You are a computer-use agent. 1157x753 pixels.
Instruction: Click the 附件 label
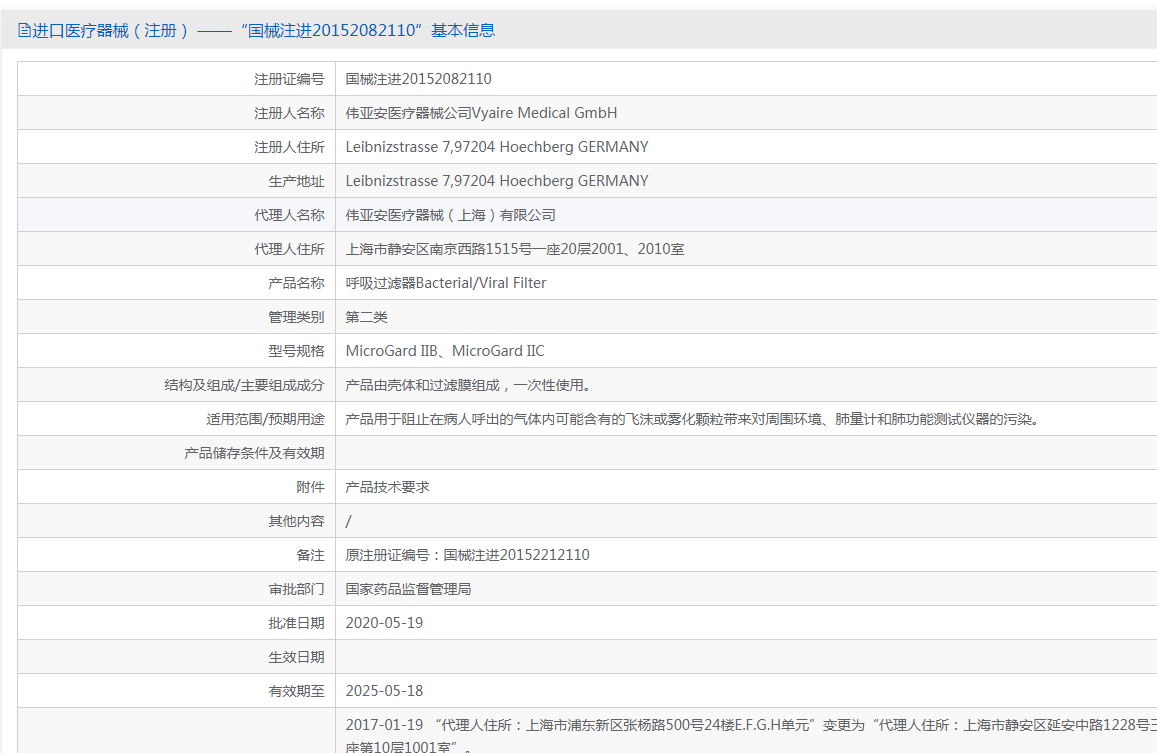(310, 486)
